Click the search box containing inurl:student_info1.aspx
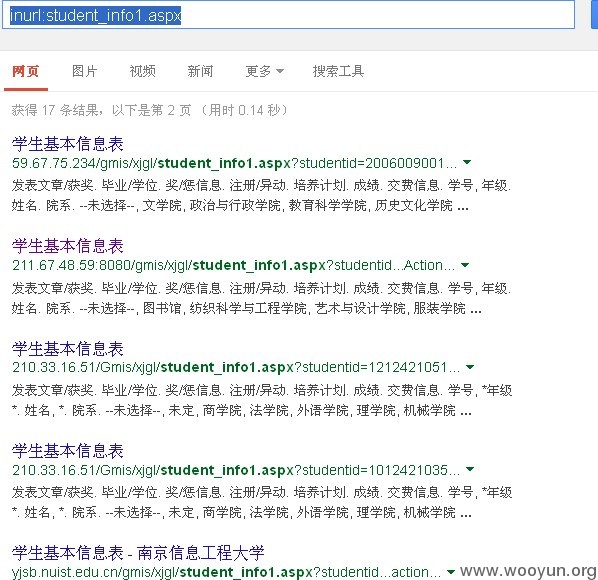The height and width of the screenshot is (580, 598). (288, 15)
